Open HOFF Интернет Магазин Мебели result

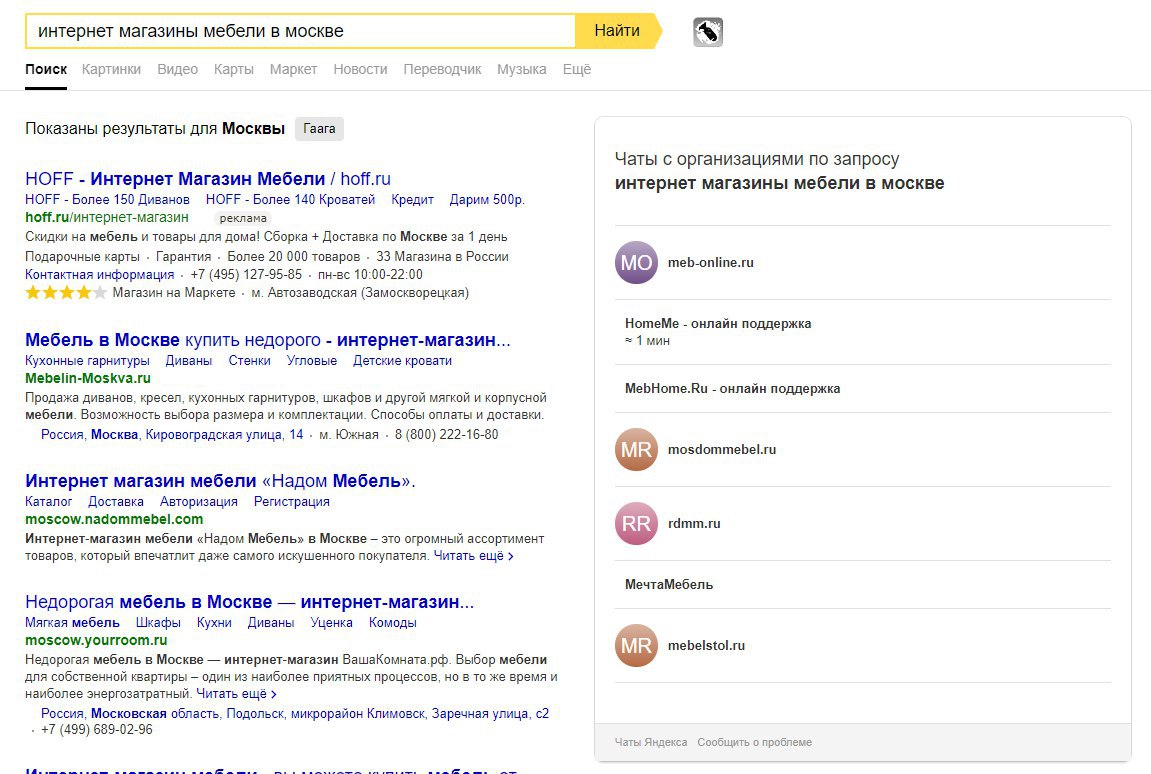click(x=208, y=178)
